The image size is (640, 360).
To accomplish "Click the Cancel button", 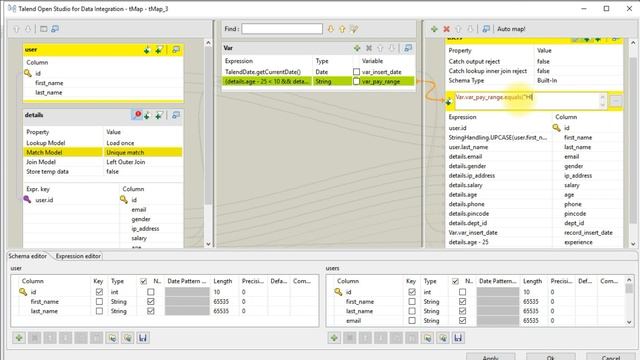I will [611, 357].
